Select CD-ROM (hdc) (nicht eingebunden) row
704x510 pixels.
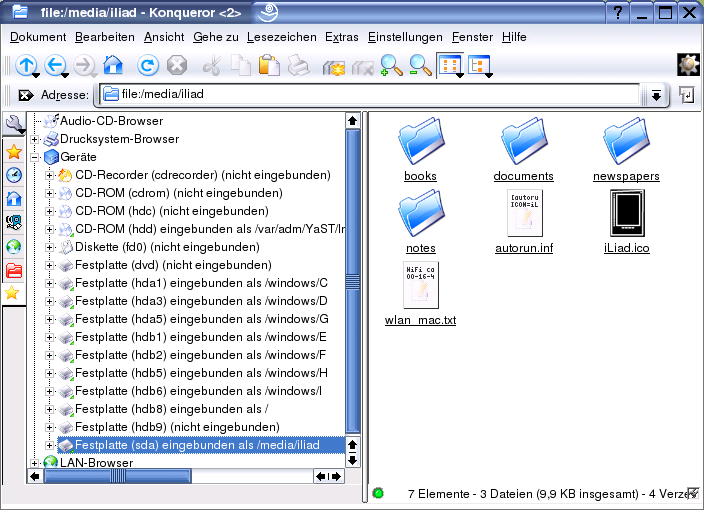click(x=172, y=211)
